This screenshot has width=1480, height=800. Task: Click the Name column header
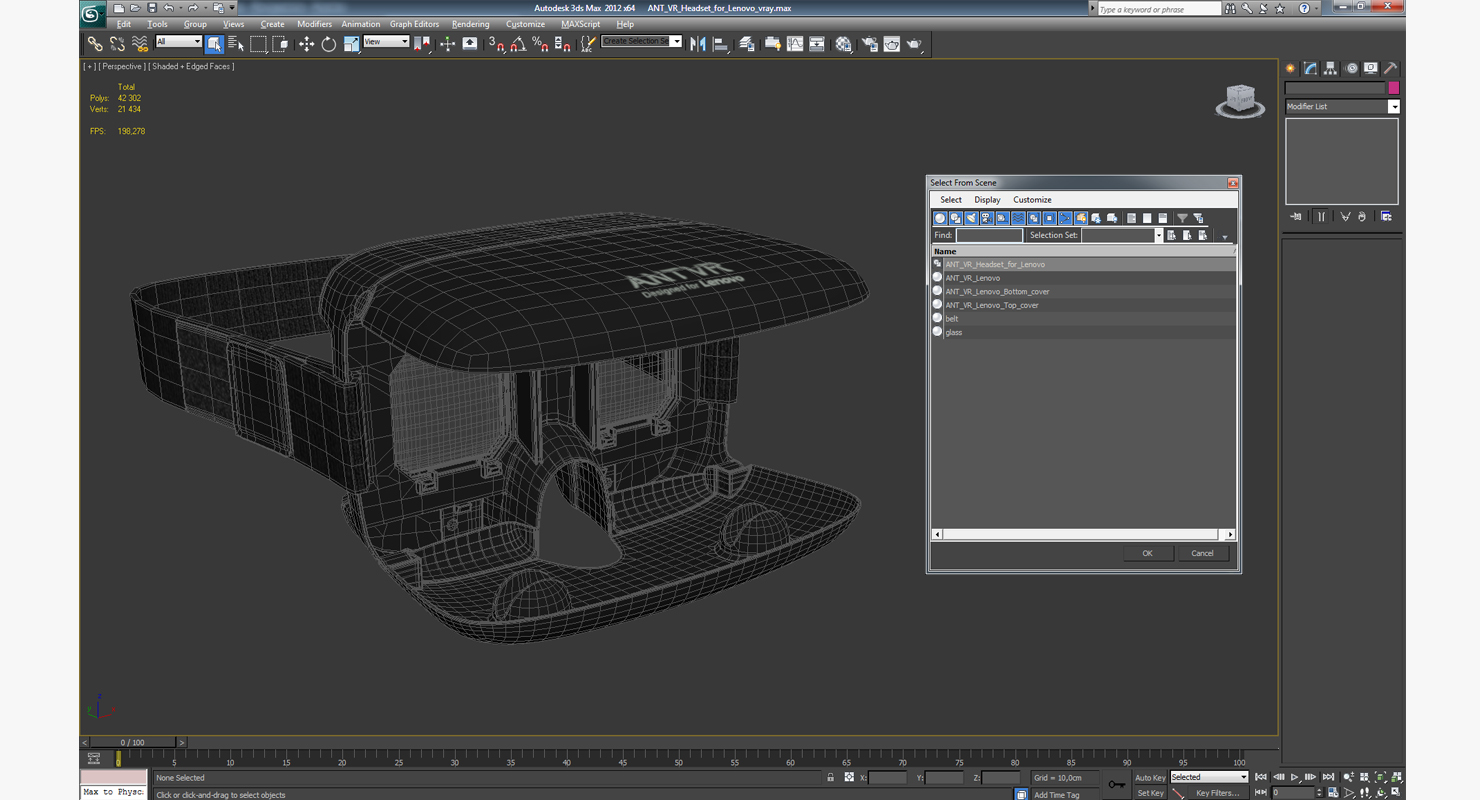tap(1084, 251)
